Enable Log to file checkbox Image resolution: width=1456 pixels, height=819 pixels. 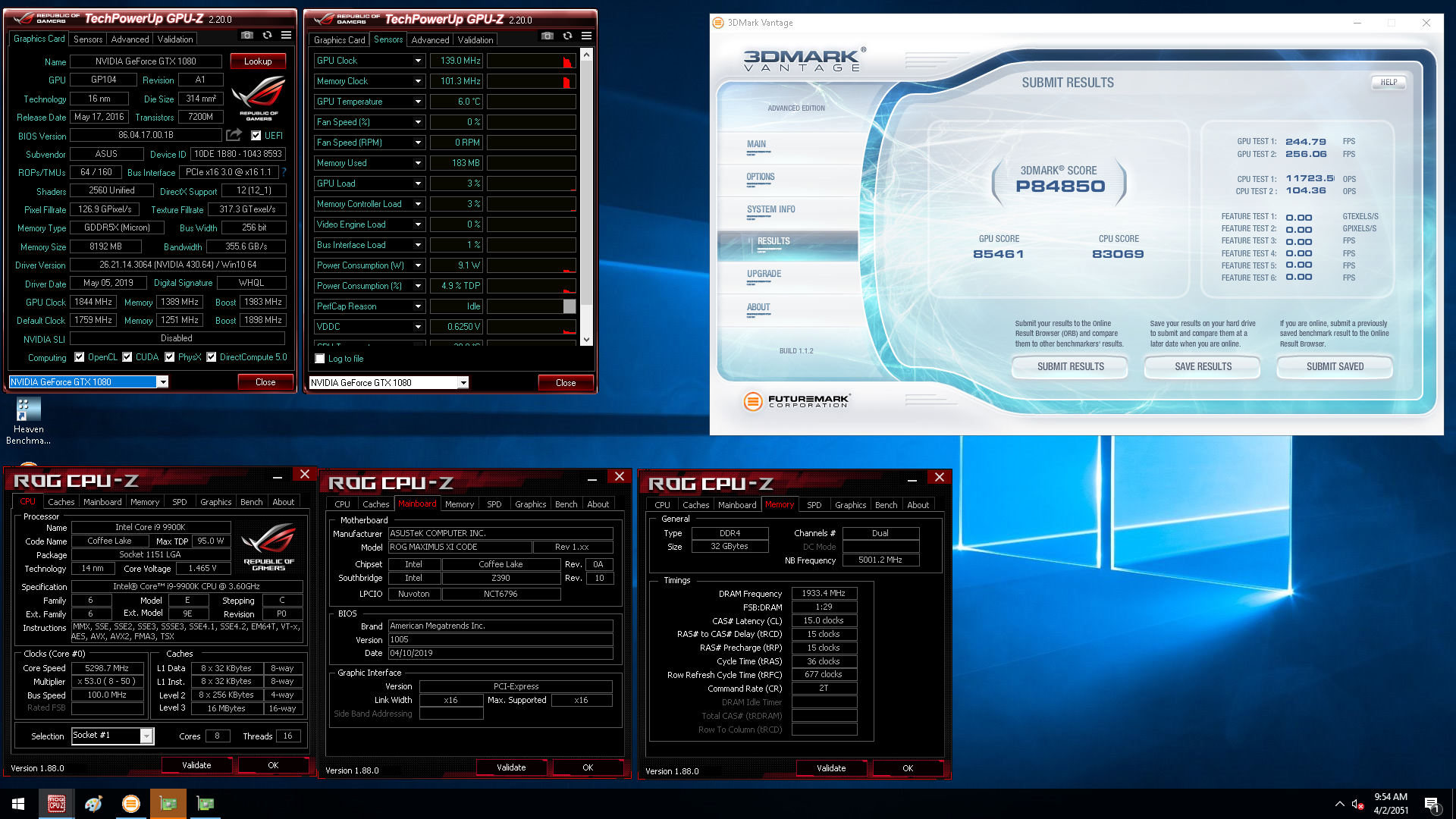tap(320, 359)
